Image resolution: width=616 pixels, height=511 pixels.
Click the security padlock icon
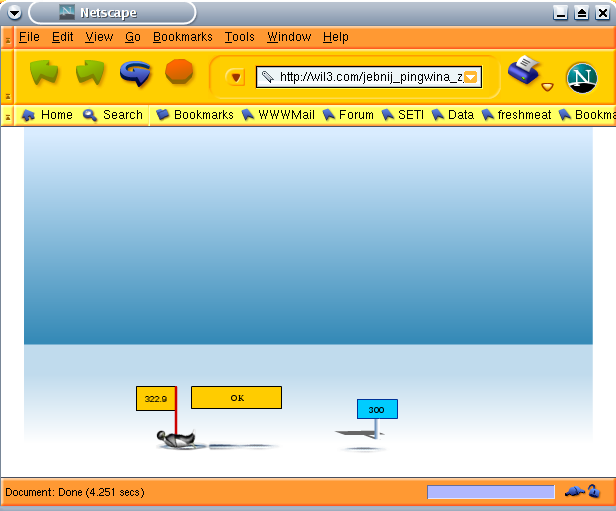pos(594,491)
